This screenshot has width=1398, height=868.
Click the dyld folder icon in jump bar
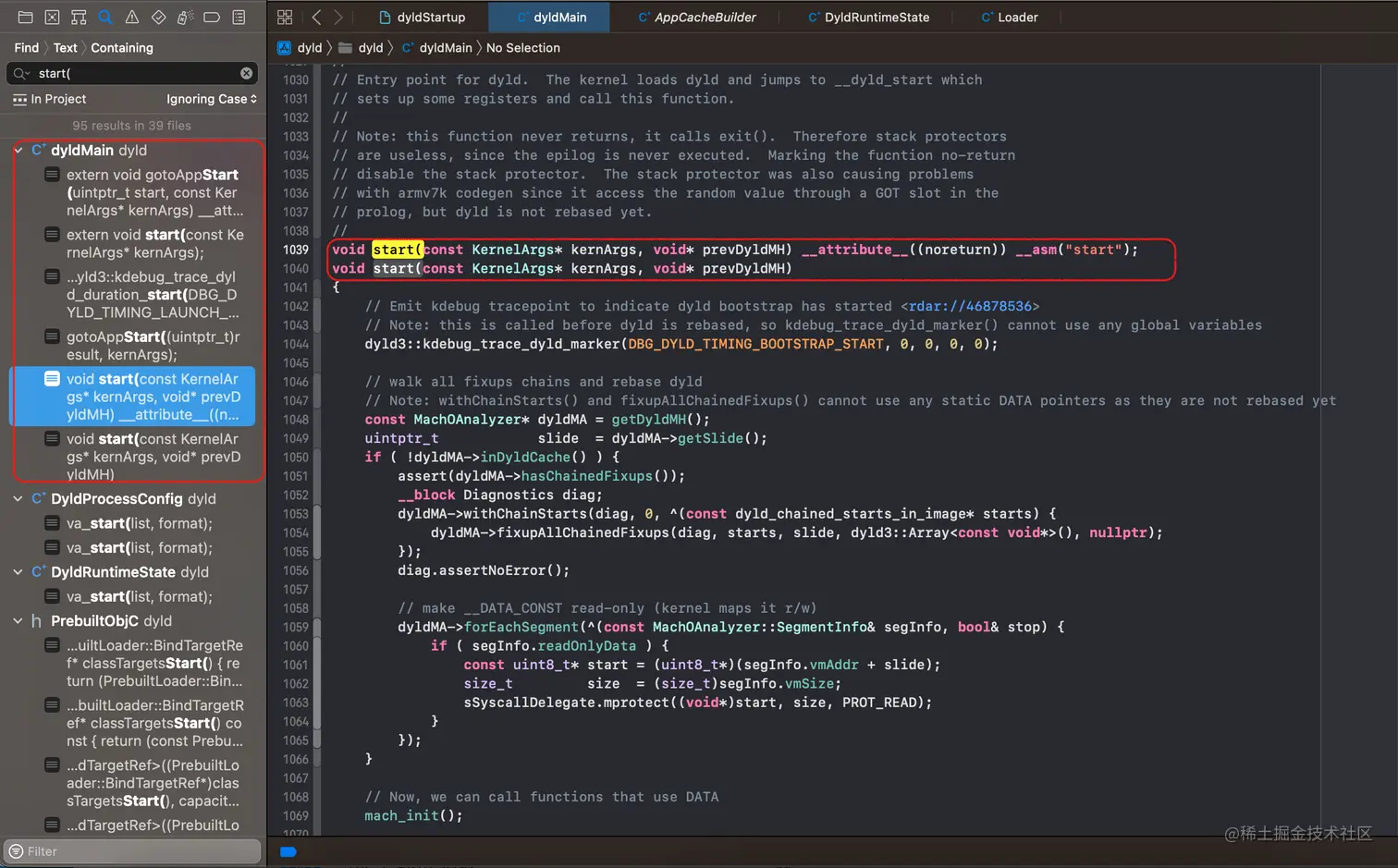(346, 48)
